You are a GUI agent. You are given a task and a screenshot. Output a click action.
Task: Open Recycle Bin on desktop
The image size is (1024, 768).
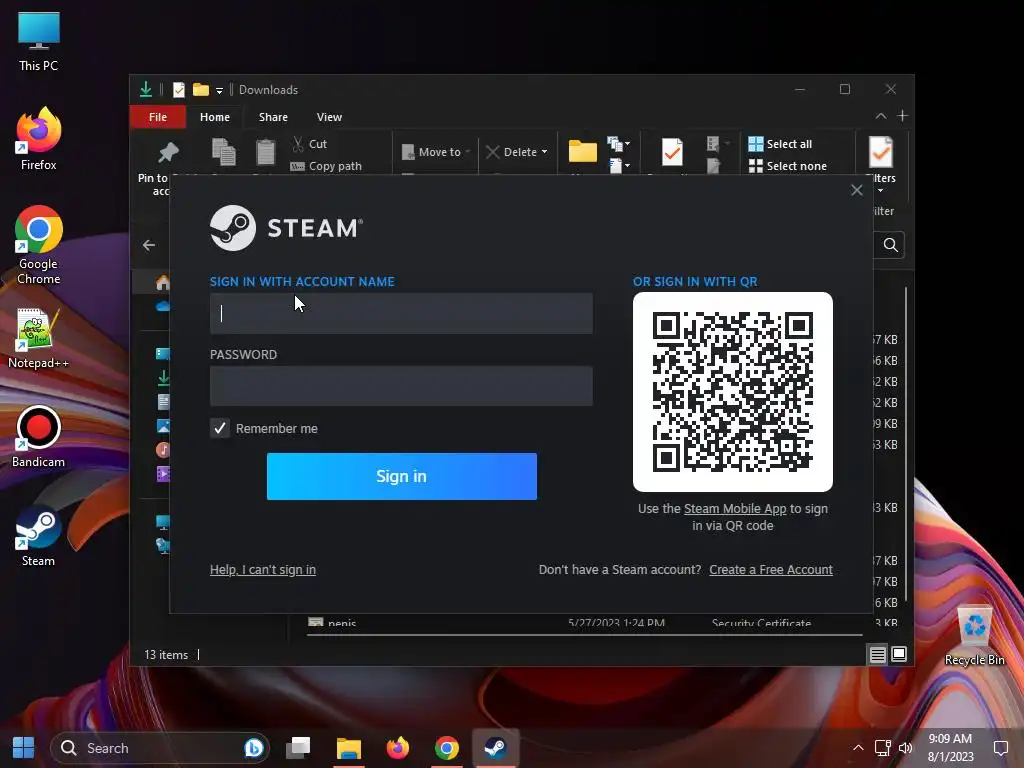[x=974, y=635]
